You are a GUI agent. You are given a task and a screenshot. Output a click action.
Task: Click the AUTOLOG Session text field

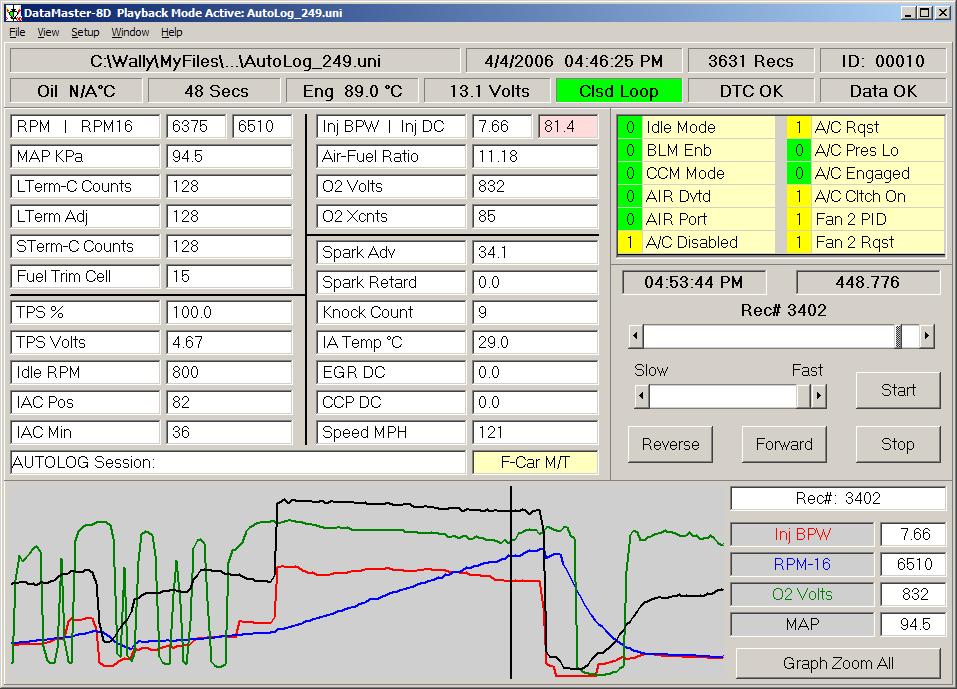click(x=238, y=462)
